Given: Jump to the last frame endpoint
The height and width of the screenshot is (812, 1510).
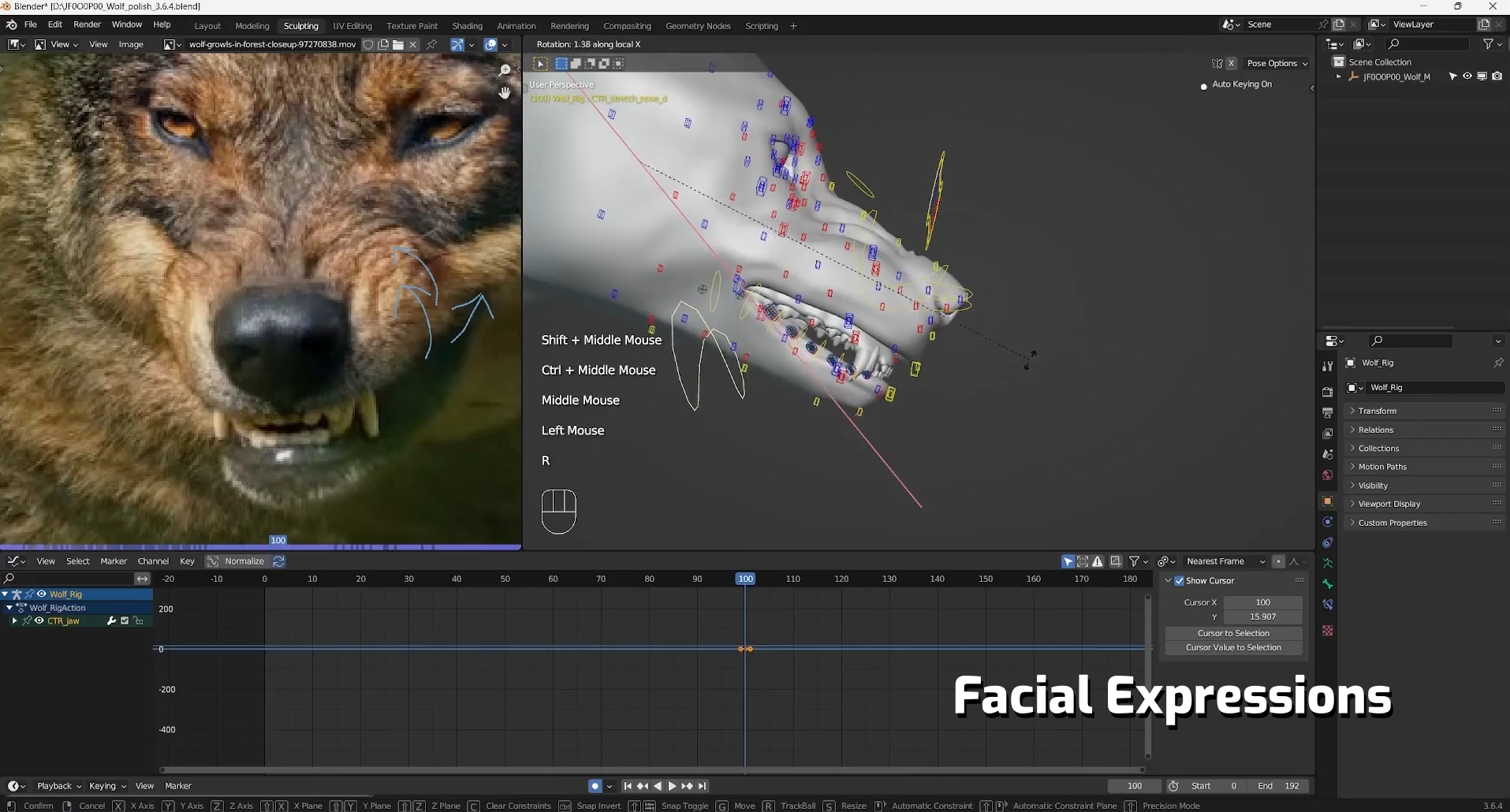Looking at the screenshot, I should pyautogui.click(x=702, y=786).
